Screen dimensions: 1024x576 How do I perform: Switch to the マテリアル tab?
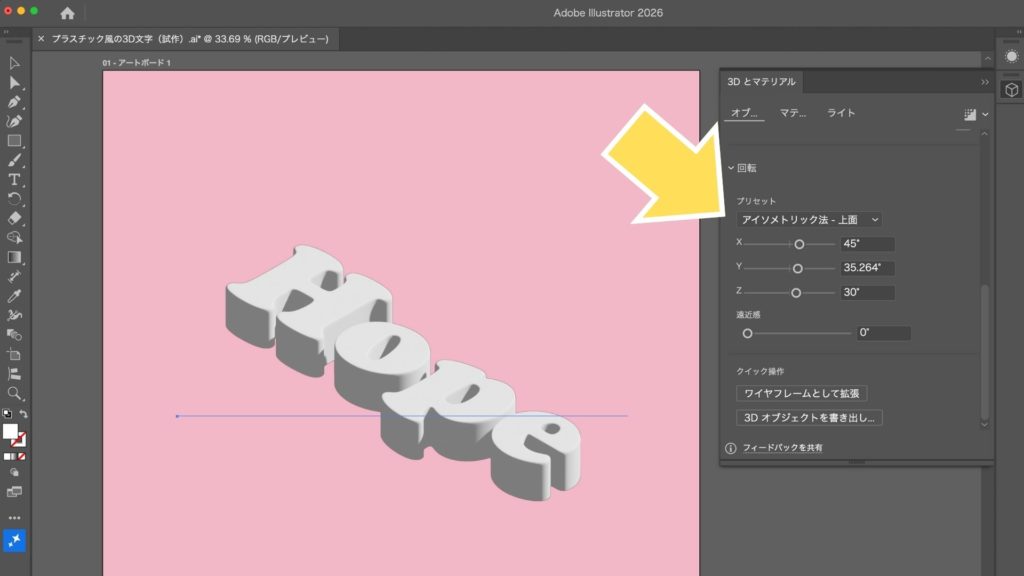(792, 113)
